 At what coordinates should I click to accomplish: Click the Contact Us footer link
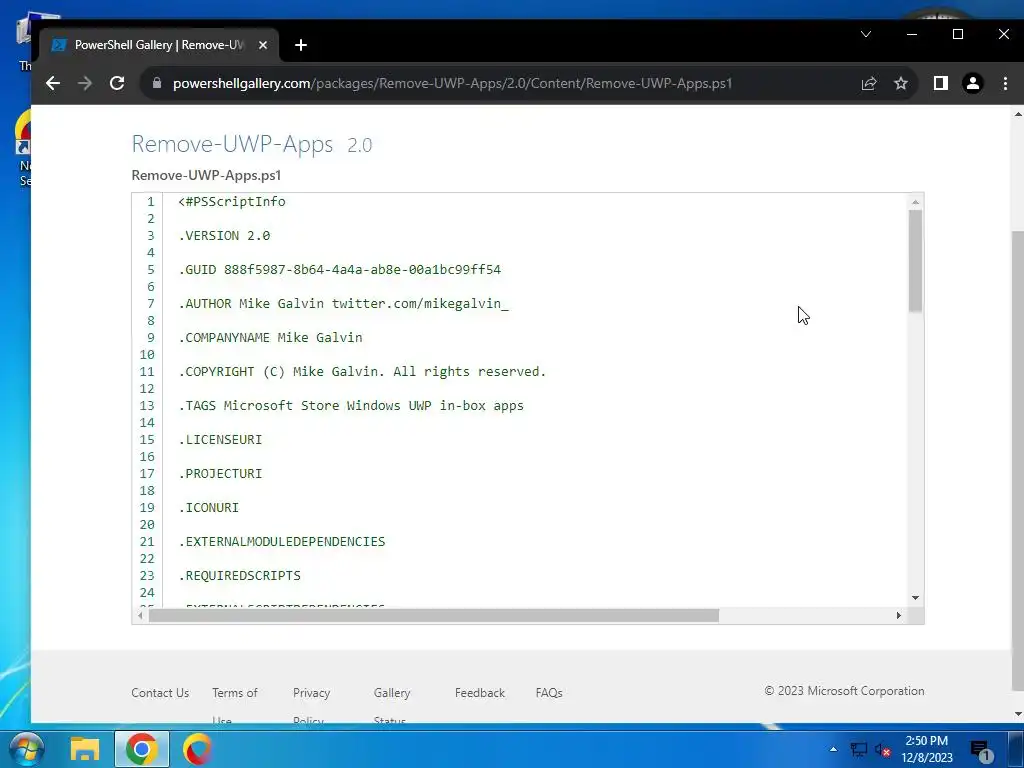(x=160, y=693)
